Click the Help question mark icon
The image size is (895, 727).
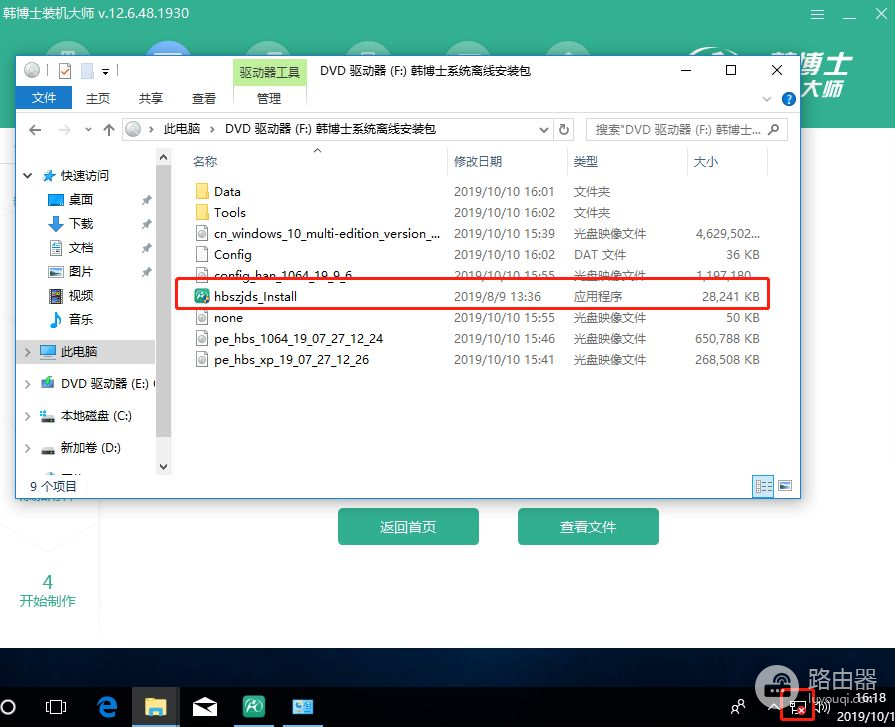[787, 99]
